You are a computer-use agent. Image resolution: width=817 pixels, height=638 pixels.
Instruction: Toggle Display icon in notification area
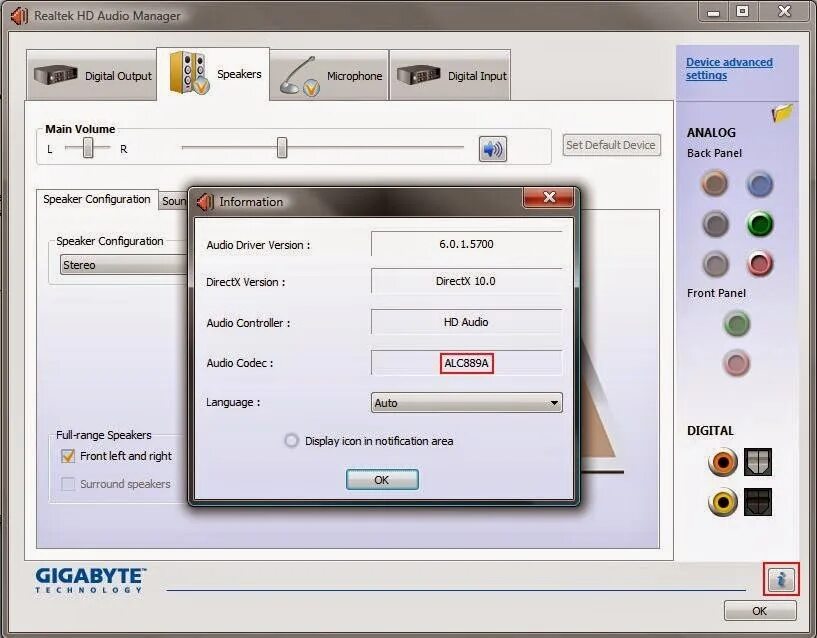291,441
